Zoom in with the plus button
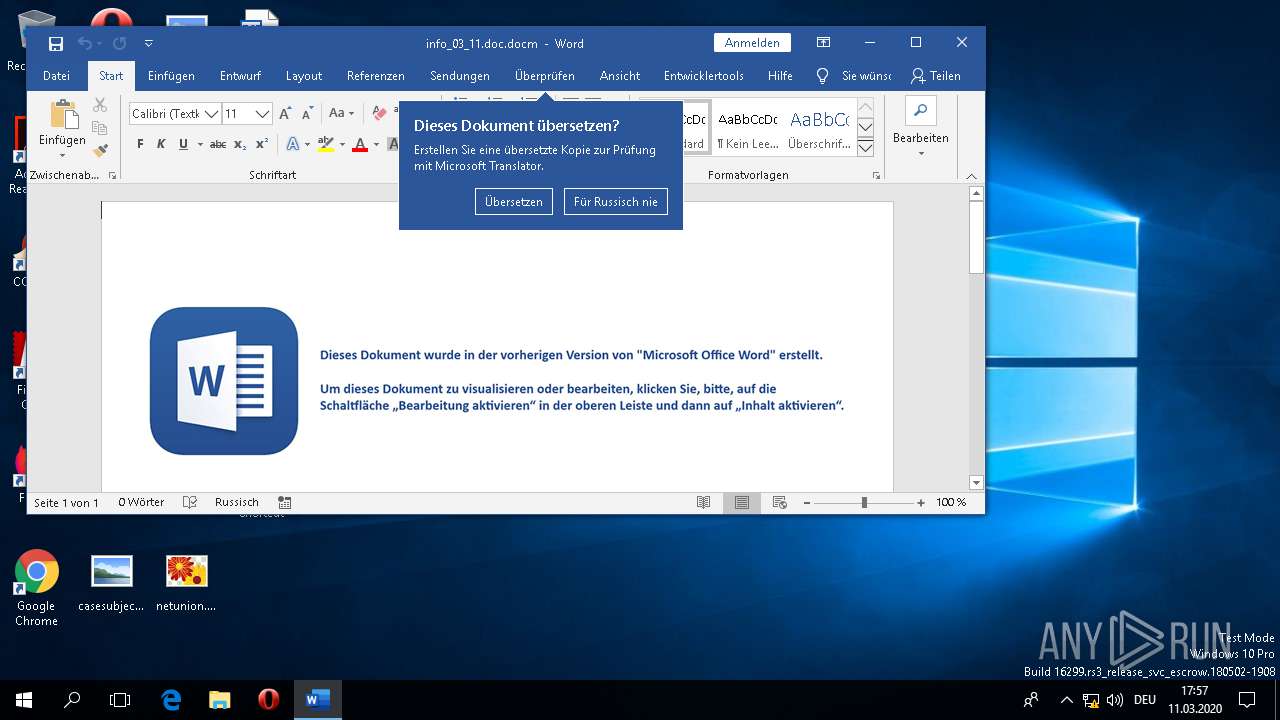The image size is (1280, 720). tap(921, 502)
